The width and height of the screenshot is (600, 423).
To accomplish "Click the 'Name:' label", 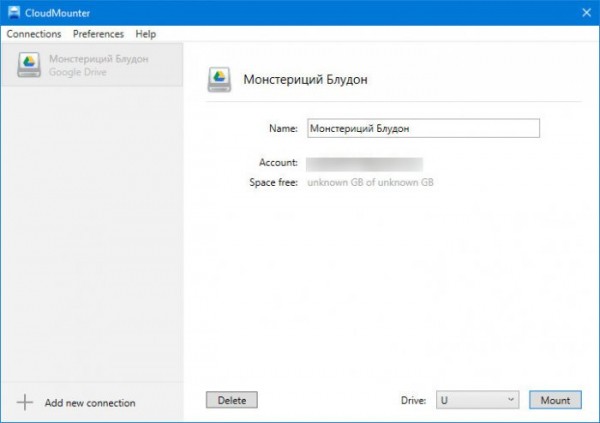I will pos(283,128).
